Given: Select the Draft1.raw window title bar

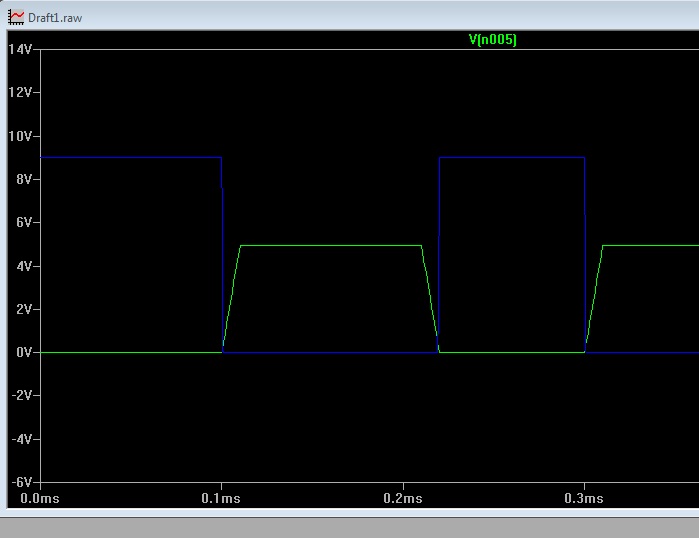Looking at the screenshot, I should pos(350,18).
